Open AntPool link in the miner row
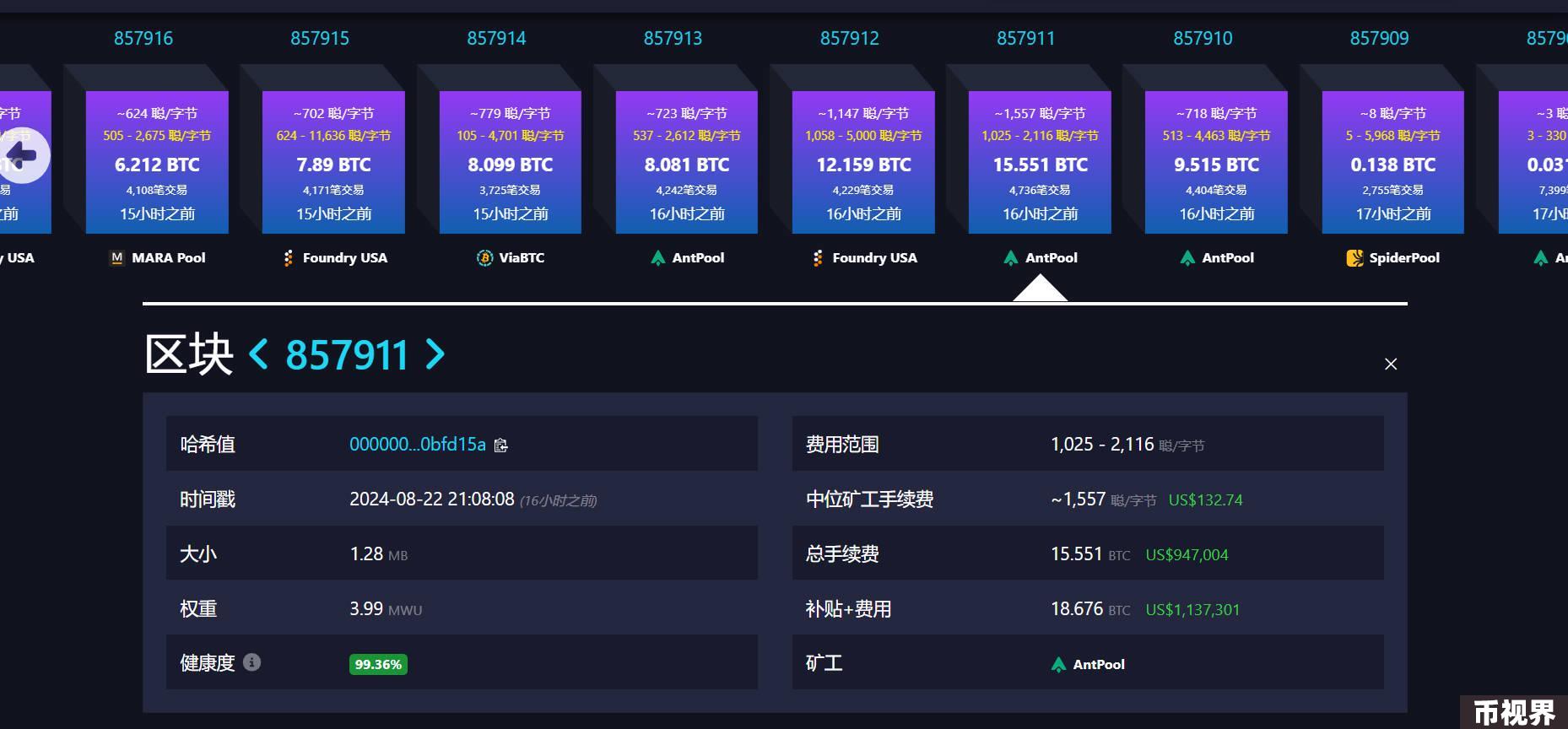Image resolution: width=1568 pixels, height=729 pixels. [1099, 664]
